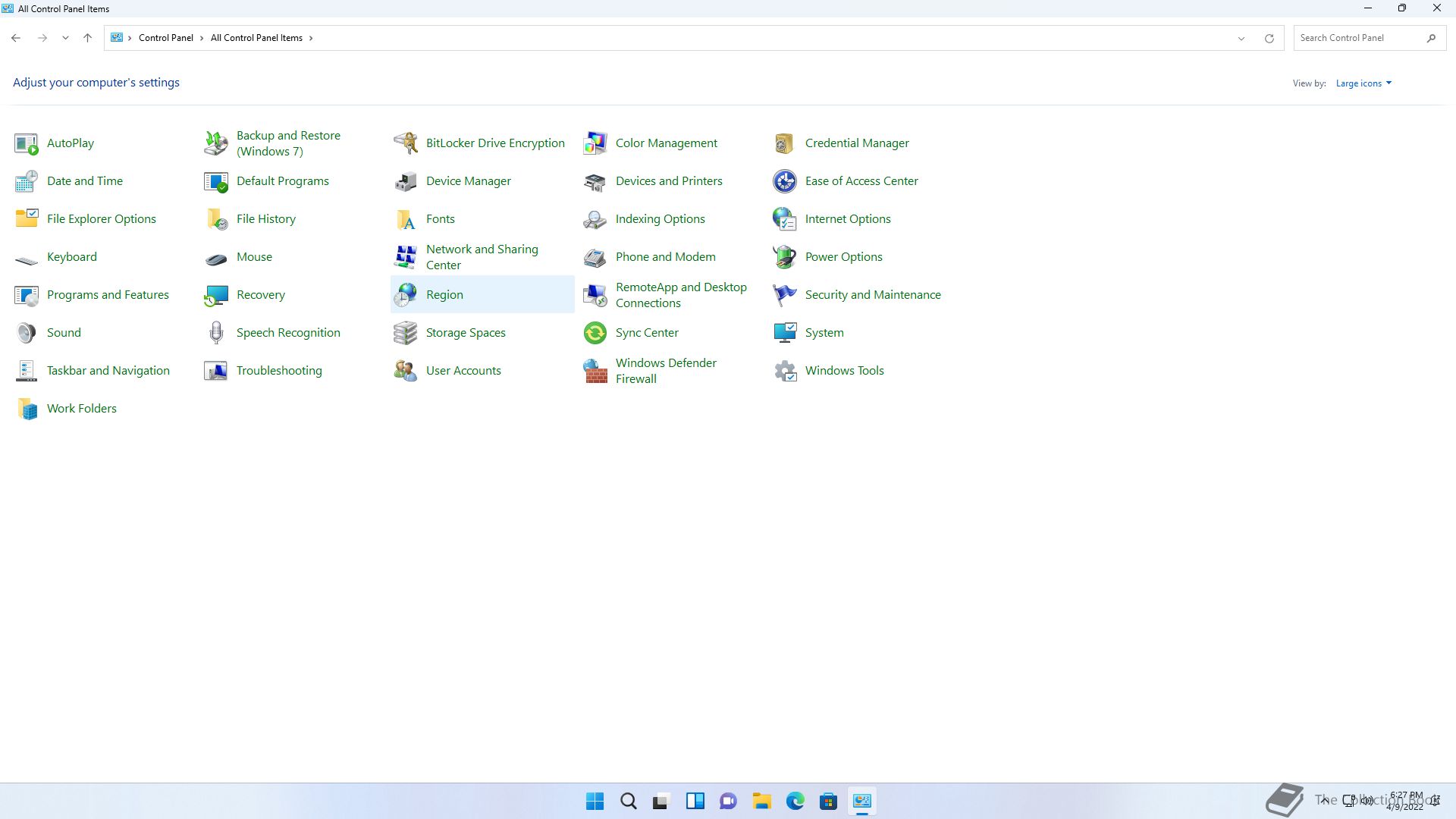Click the Up one level arrow
Image resolution: width=1456 pixels, height=819 pixels.
[x=87, y=38]
